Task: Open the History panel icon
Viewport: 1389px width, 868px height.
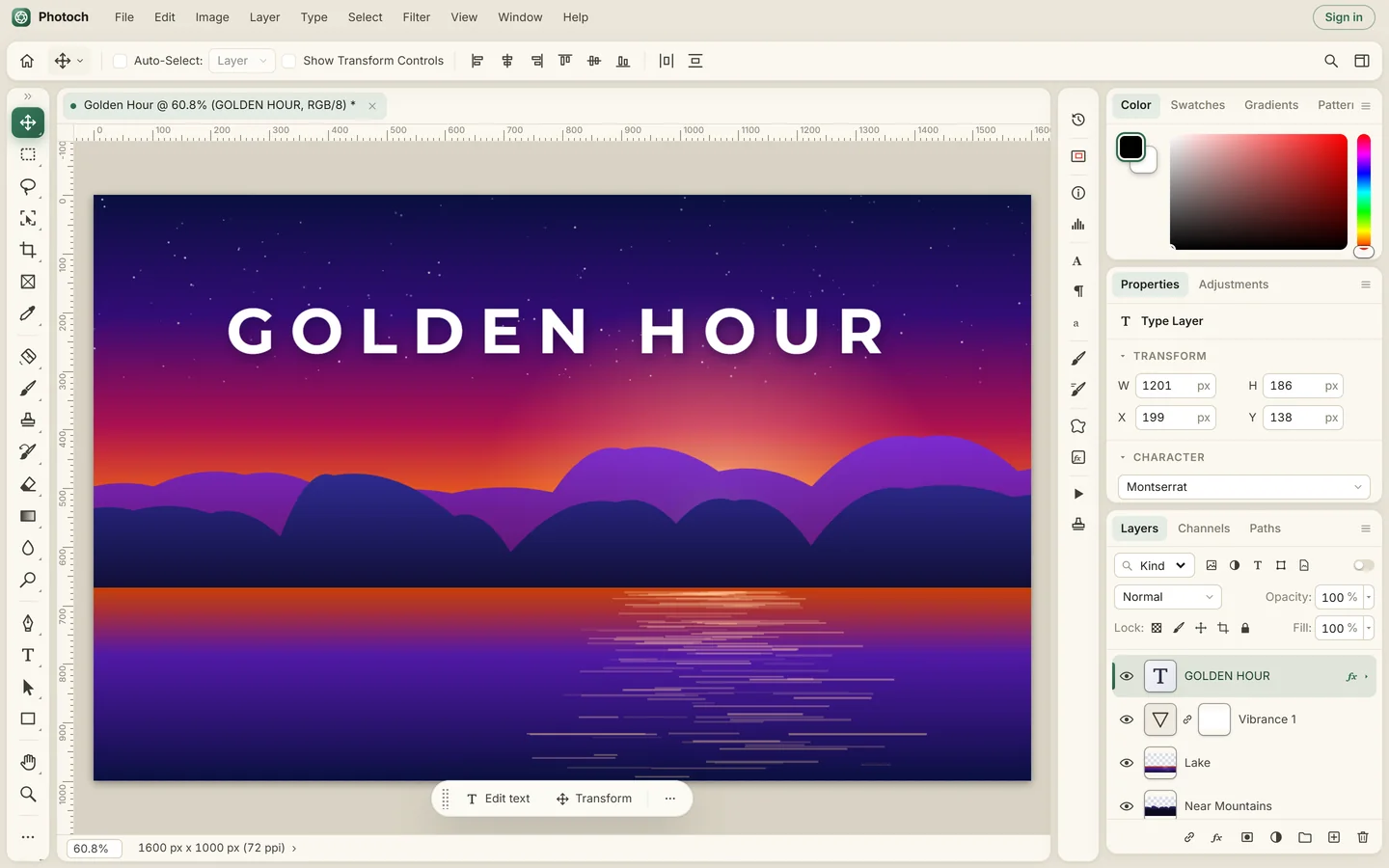Action: click(x=1078, y=120)
